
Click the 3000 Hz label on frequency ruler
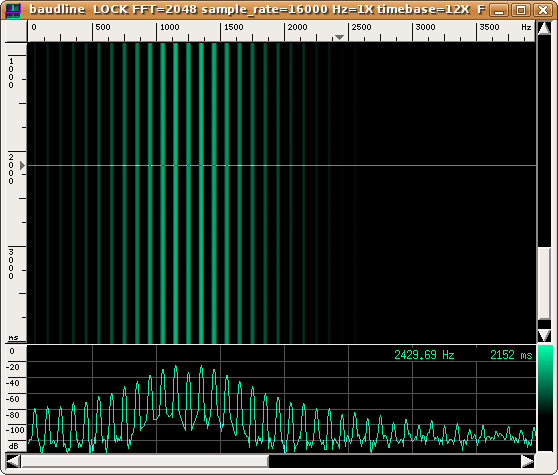point(425,27)
